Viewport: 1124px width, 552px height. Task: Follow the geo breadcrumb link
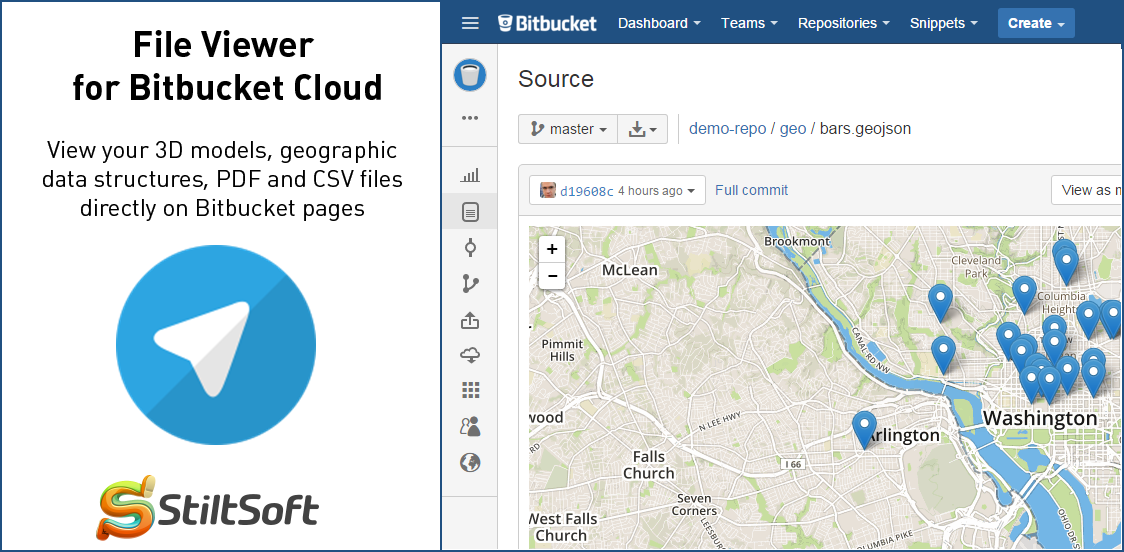[x=793, y=129]
